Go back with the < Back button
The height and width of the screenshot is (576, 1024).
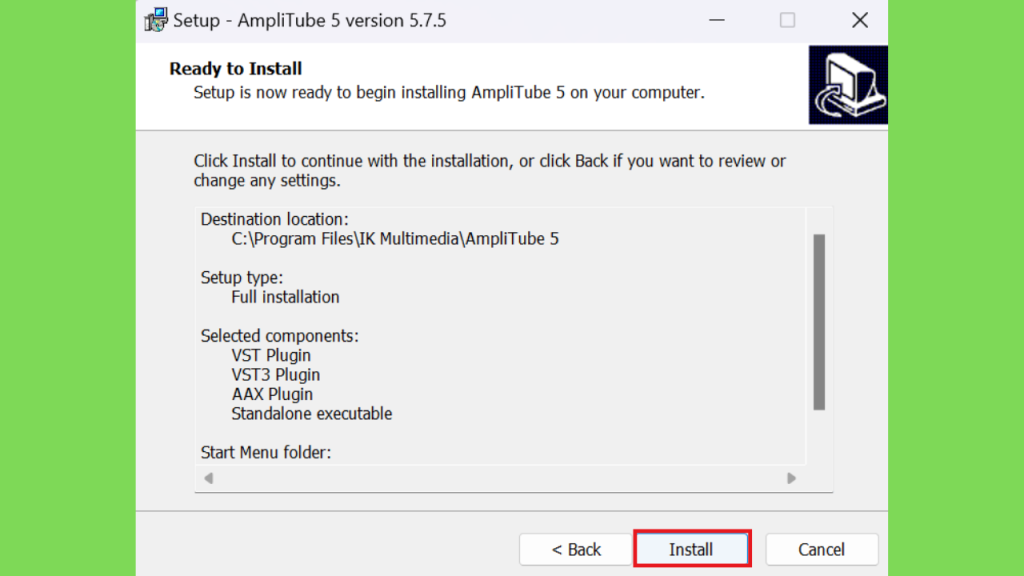[575, 549]
